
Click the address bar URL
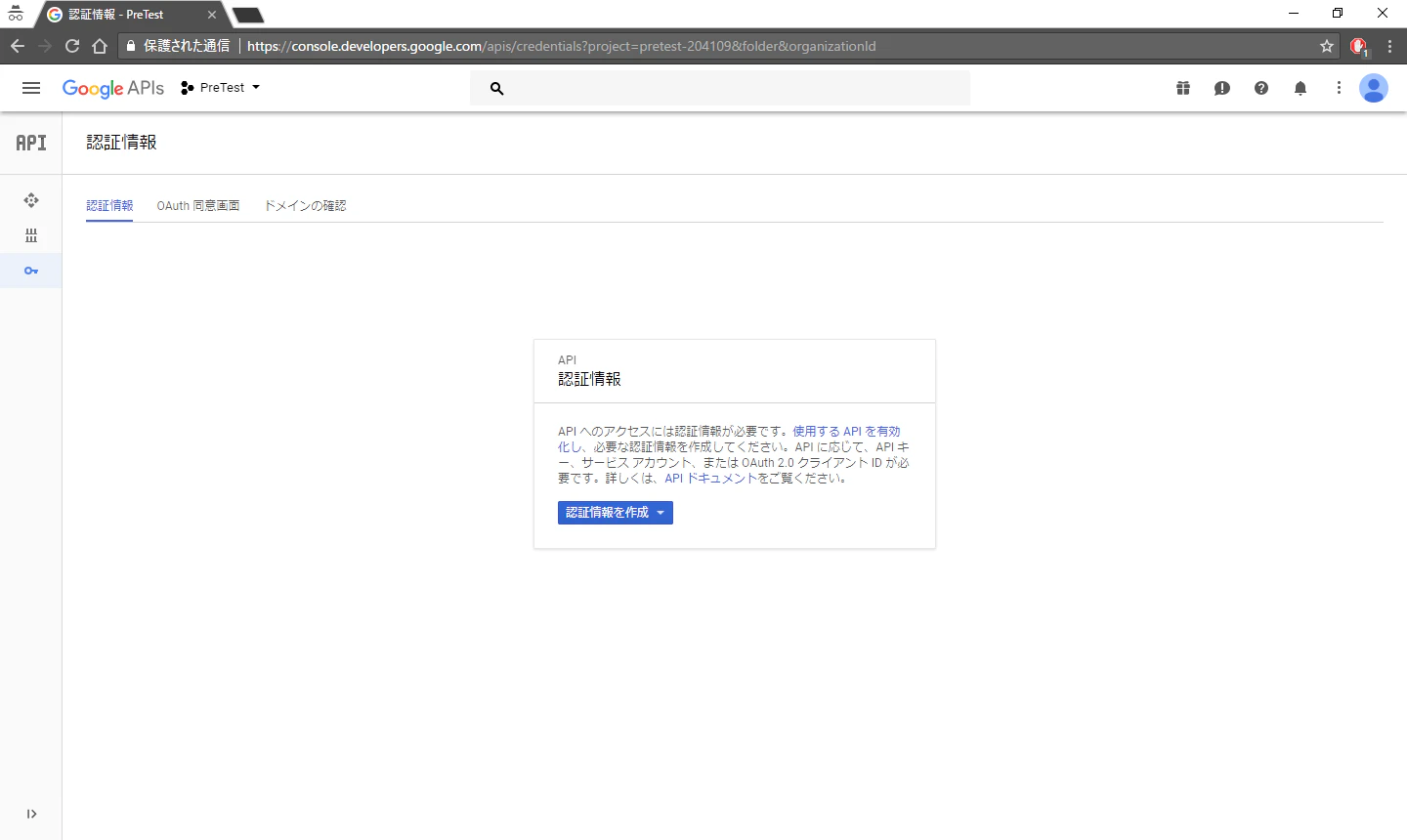pyautogui.click(x=562, y=46)
